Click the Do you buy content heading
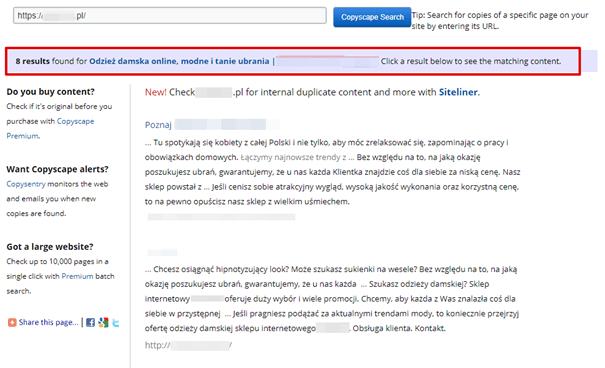 [51, 92]
